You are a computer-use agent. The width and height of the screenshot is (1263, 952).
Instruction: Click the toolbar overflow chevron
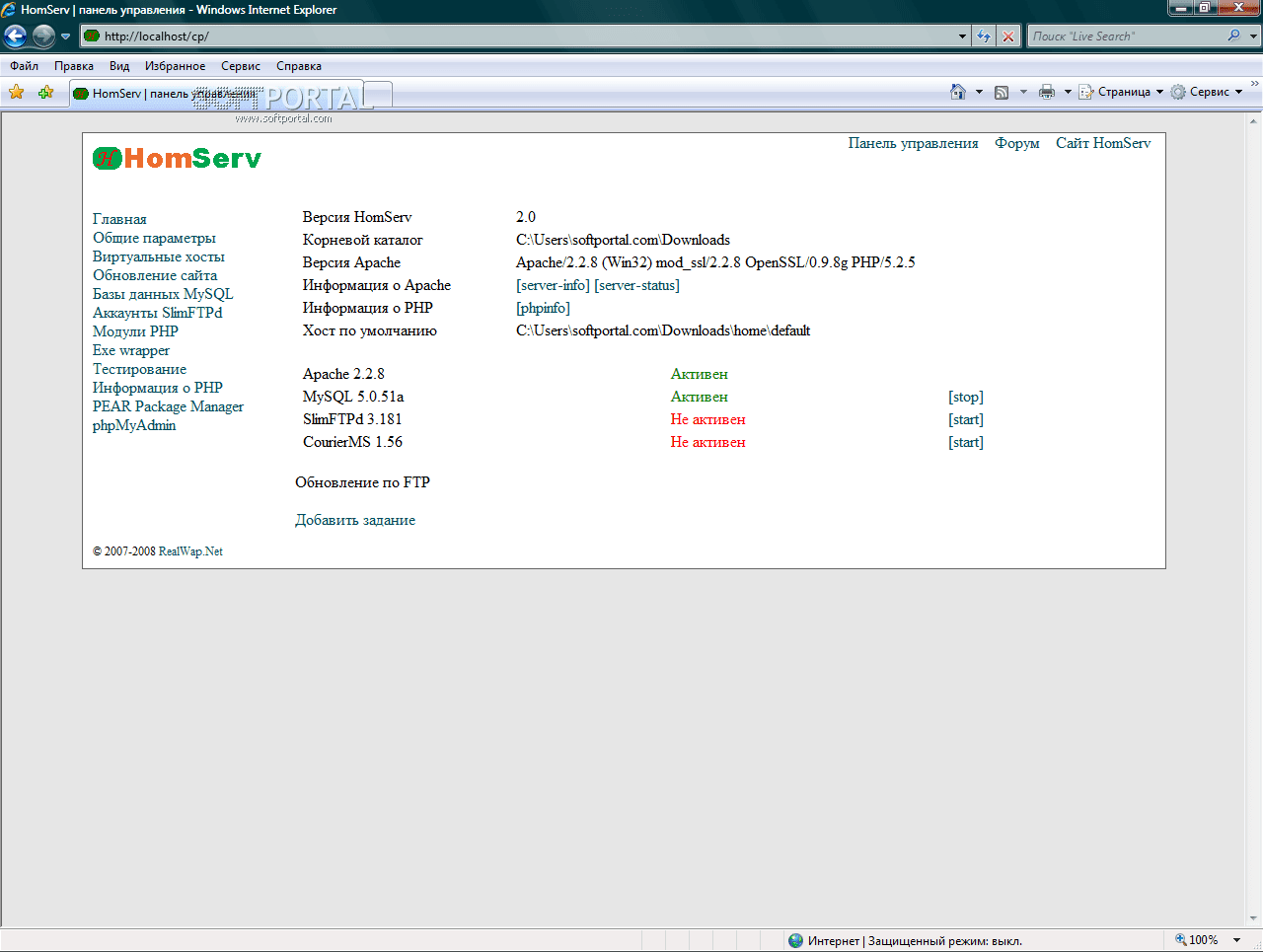pyautogui.click(x=1255, y=84)
